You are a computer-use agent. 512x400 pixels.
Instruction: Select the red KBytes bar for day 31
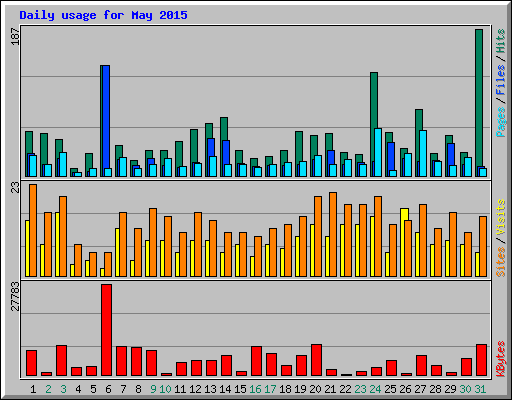click(481, 360)
